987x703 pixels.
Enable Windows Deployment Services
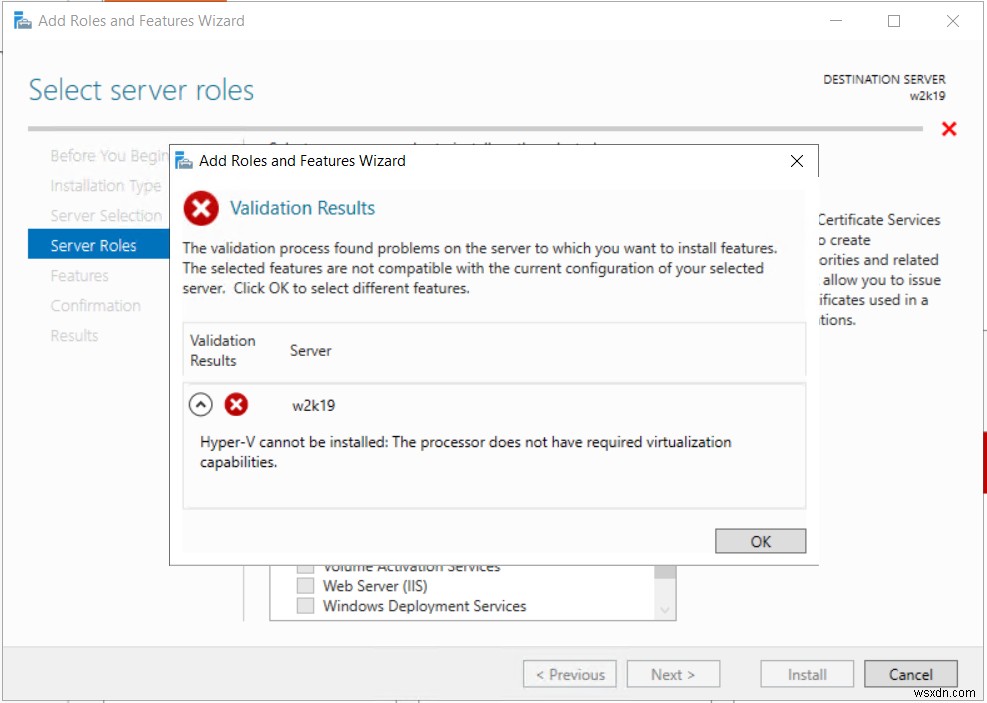click(303, 606)
